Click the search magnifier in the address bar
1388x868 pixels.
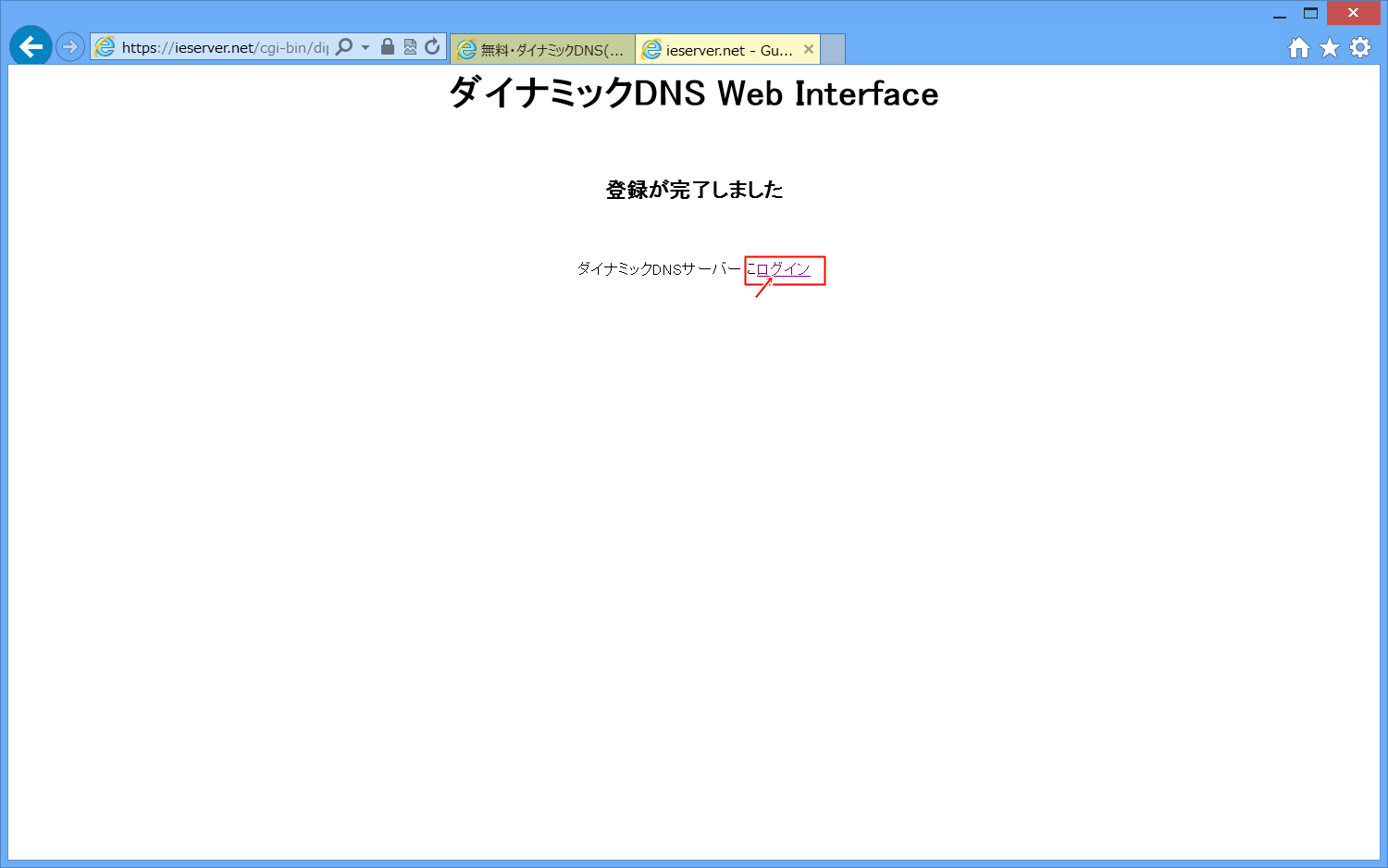(343, 46)
